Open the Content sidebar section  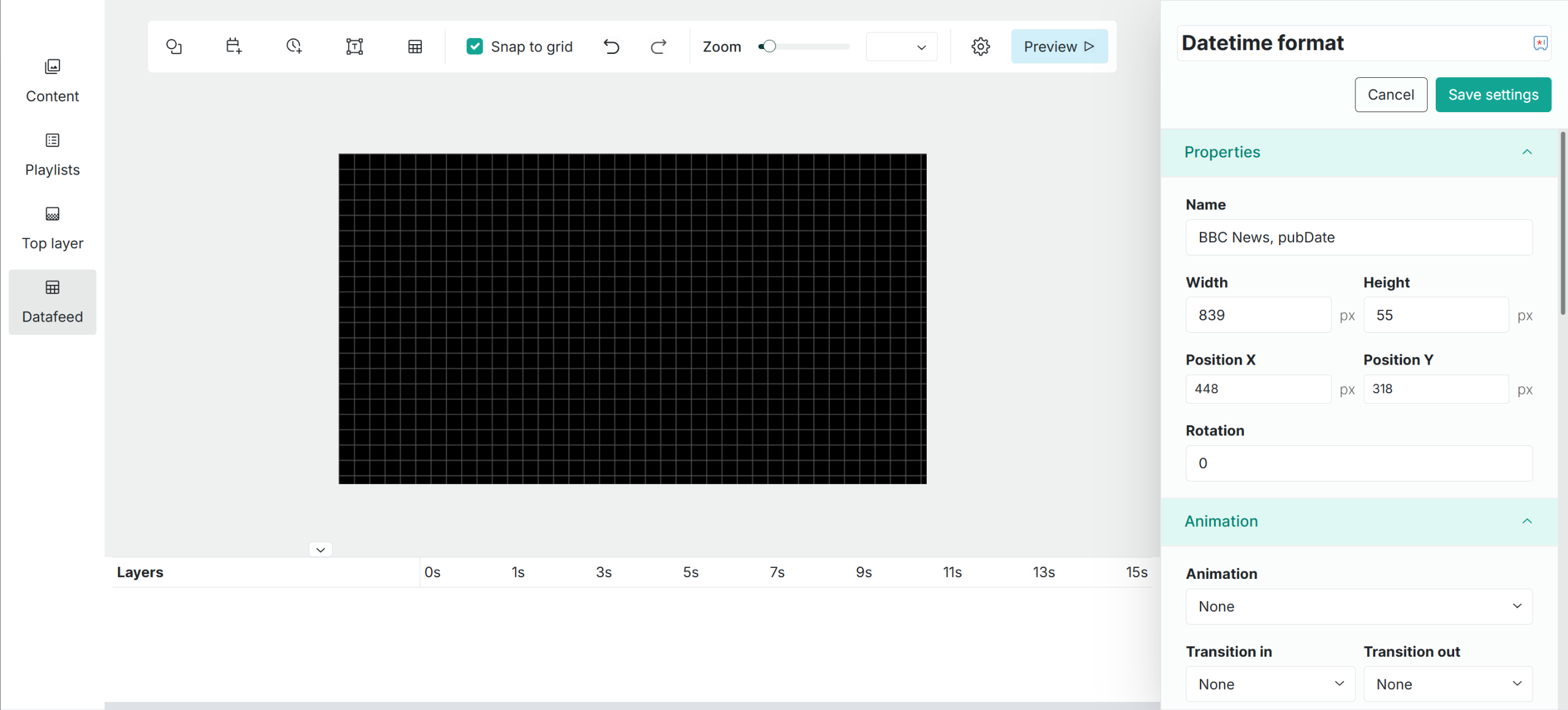(53, 81)
